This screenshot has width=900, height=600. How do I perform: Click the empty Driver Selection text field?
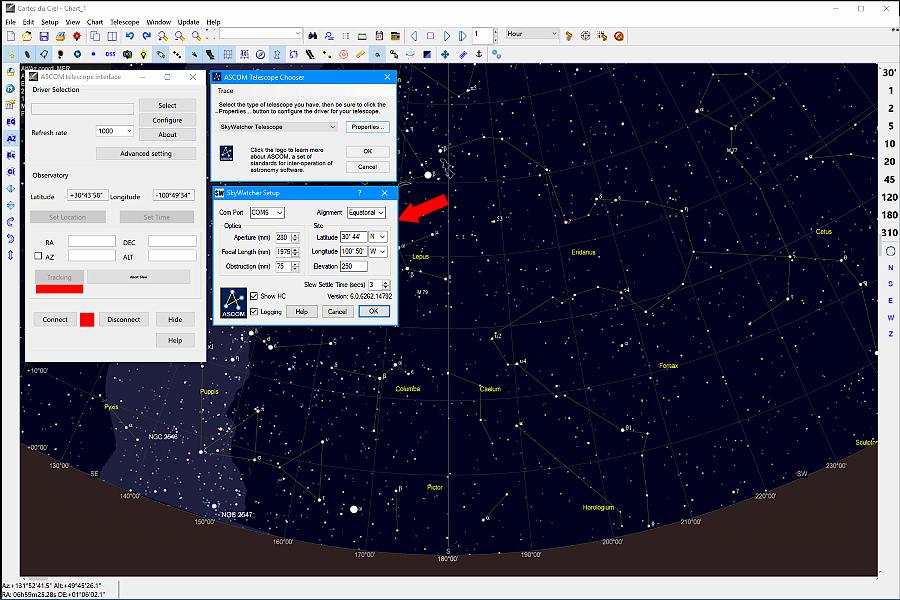[x=82, y=109]
